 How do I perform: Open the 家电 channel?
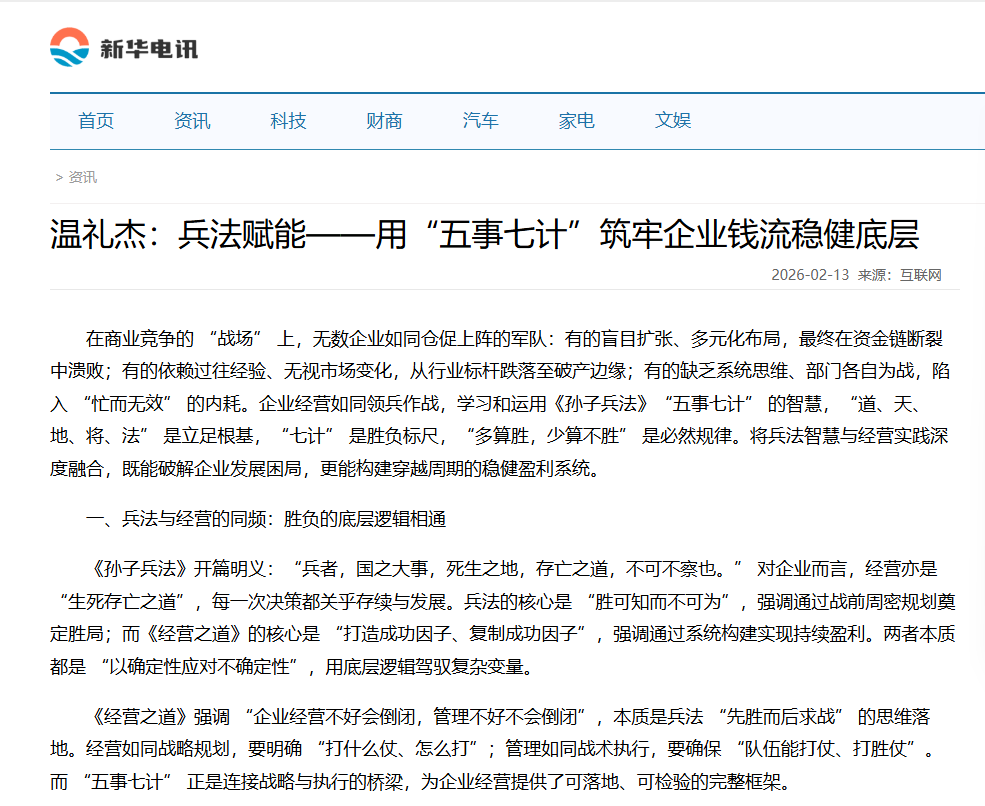(x=576, y=120)
